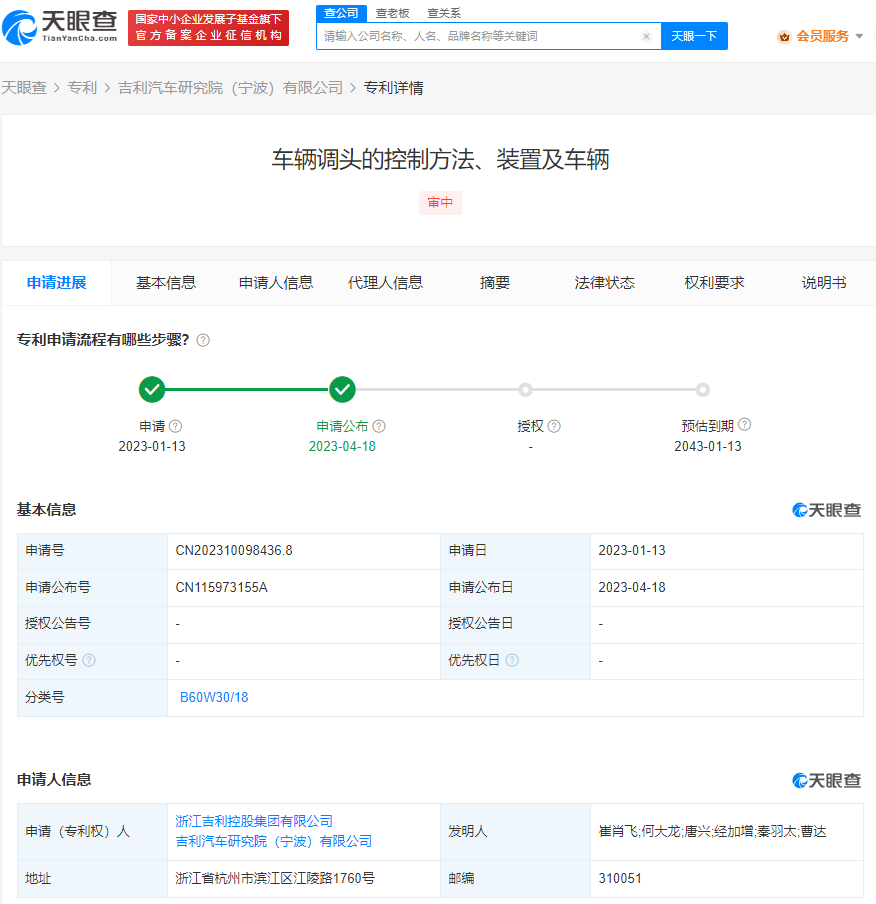Image resolution: width=876 pixels, height=904 pixels.
Task: Click the patent search input field
Action: 480,35
